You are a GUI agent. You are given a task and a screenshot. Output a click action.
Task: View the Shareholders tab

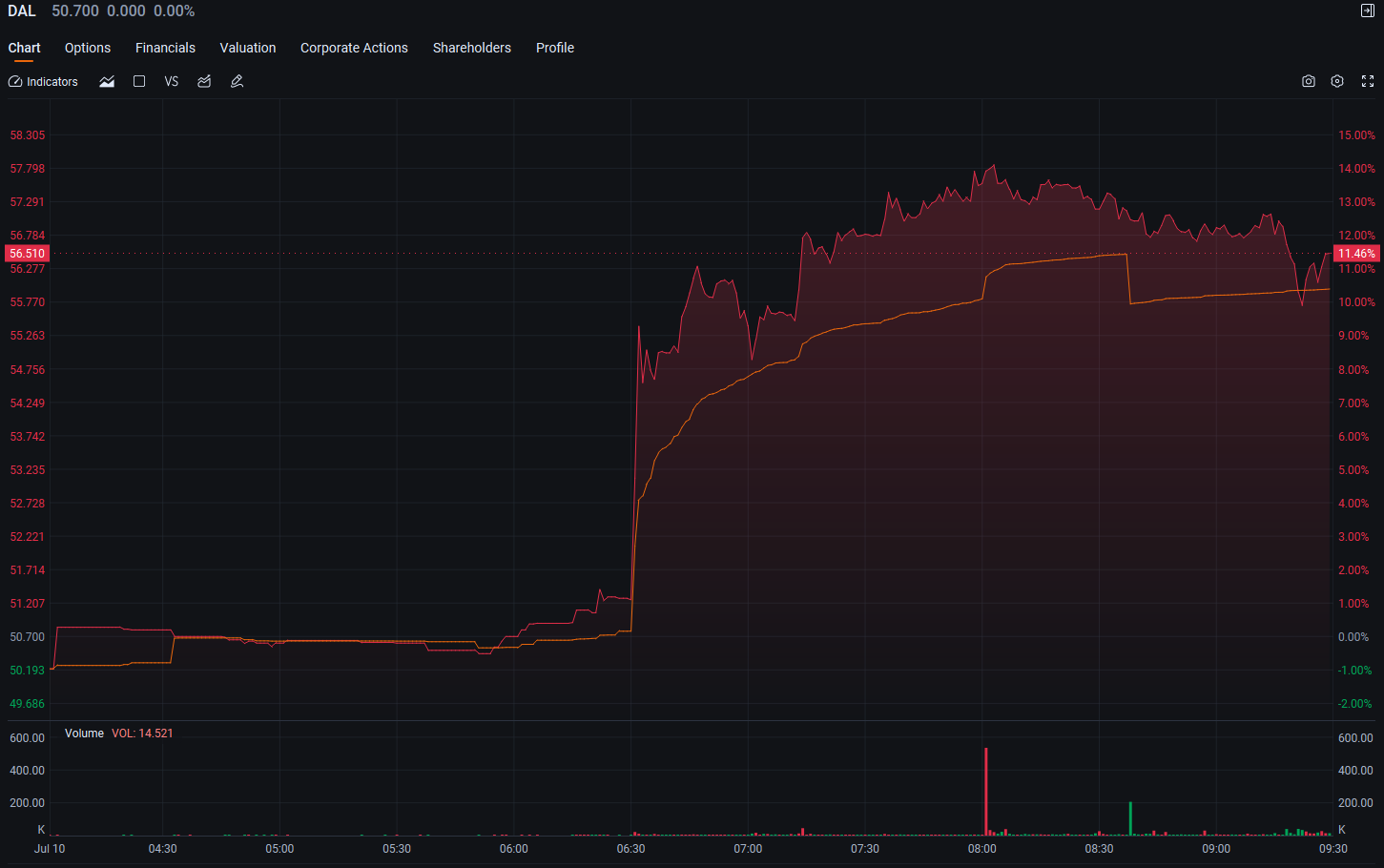pos(472,48)
